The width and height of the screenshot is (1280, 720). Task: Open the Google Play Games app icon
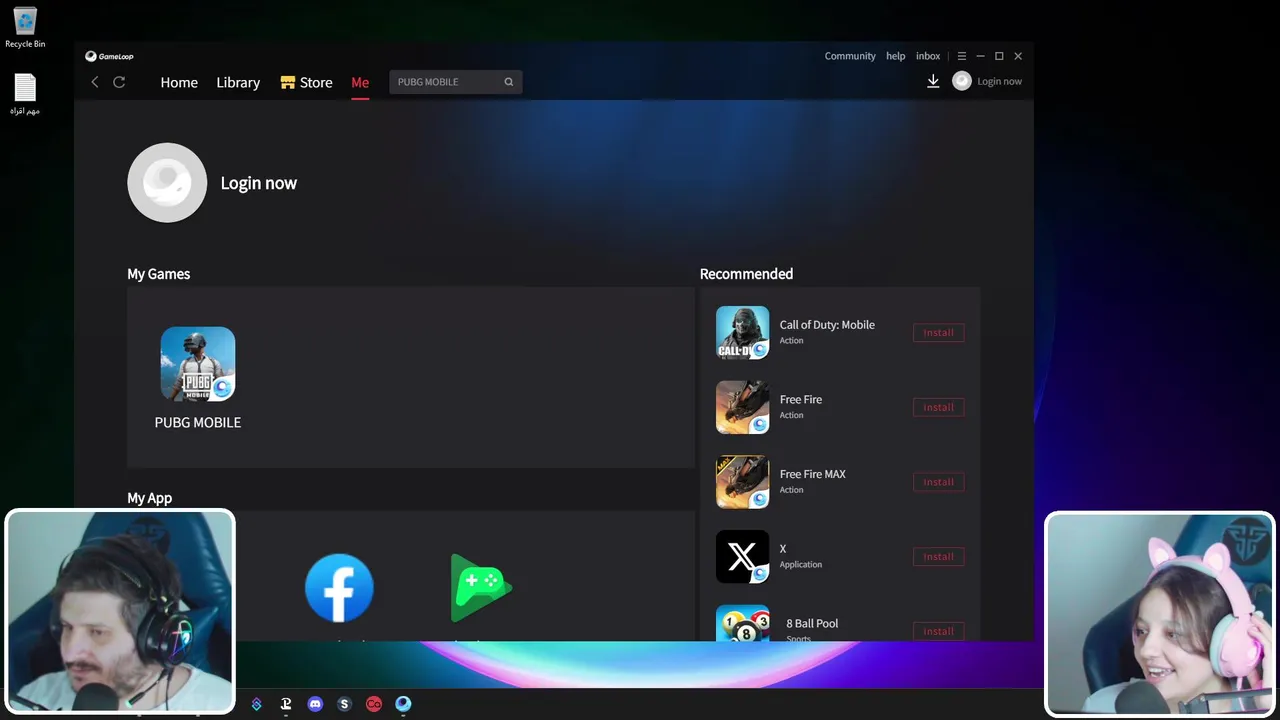(x=482, y=588)
